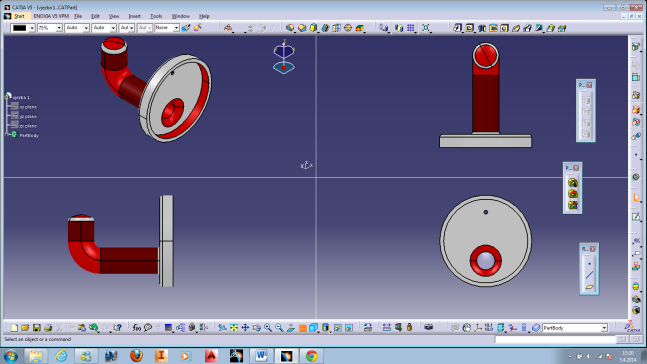Close the middle floating P... toolbar
Image resolution: width=647 pixels, height=364 pixels.
576,168
